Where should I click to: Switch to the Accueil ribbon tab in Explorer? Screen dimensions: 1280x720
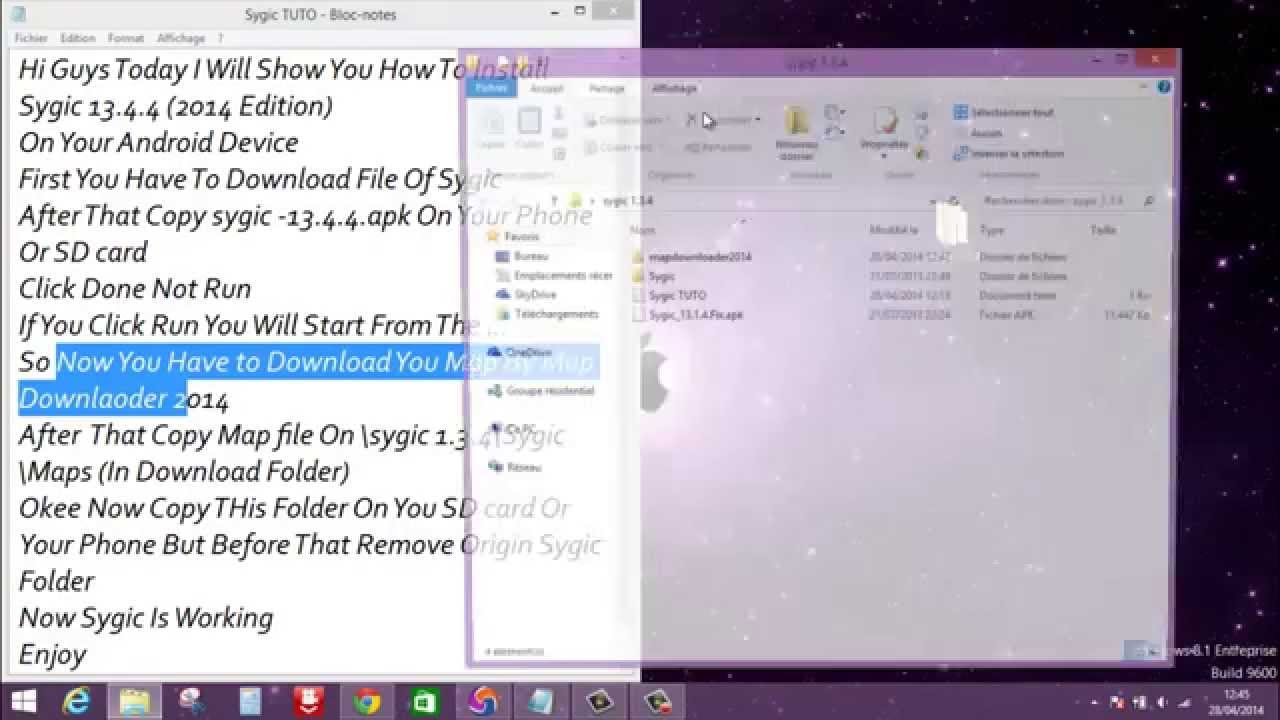click(546, 88)
